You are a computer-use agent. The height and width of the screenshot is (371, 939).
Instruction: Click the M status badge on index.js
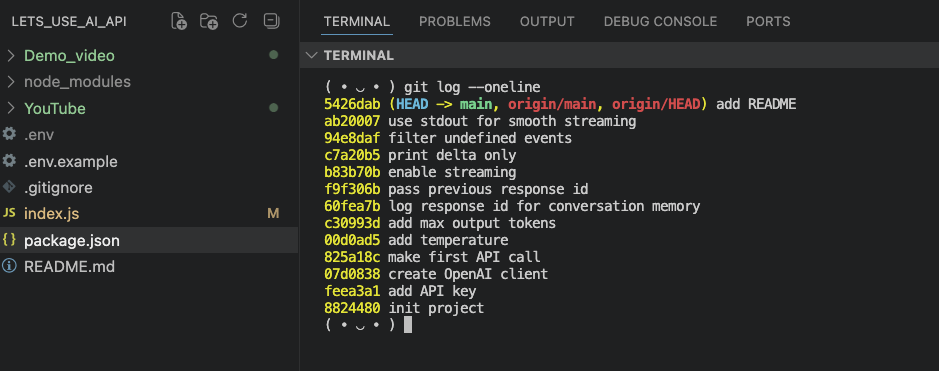point(273,214)
